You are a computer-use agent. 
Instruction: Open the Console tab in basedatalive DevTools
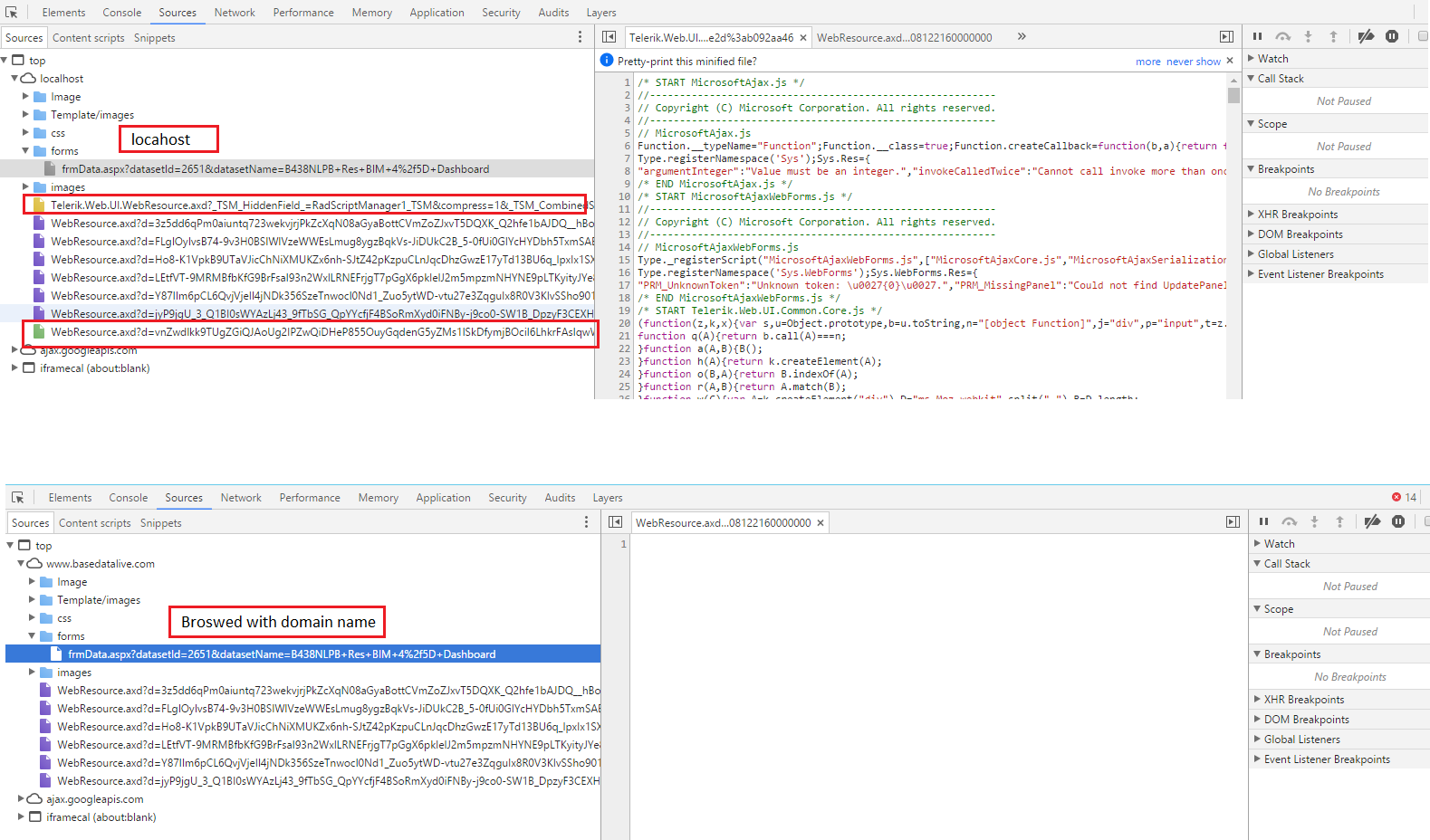129,498
